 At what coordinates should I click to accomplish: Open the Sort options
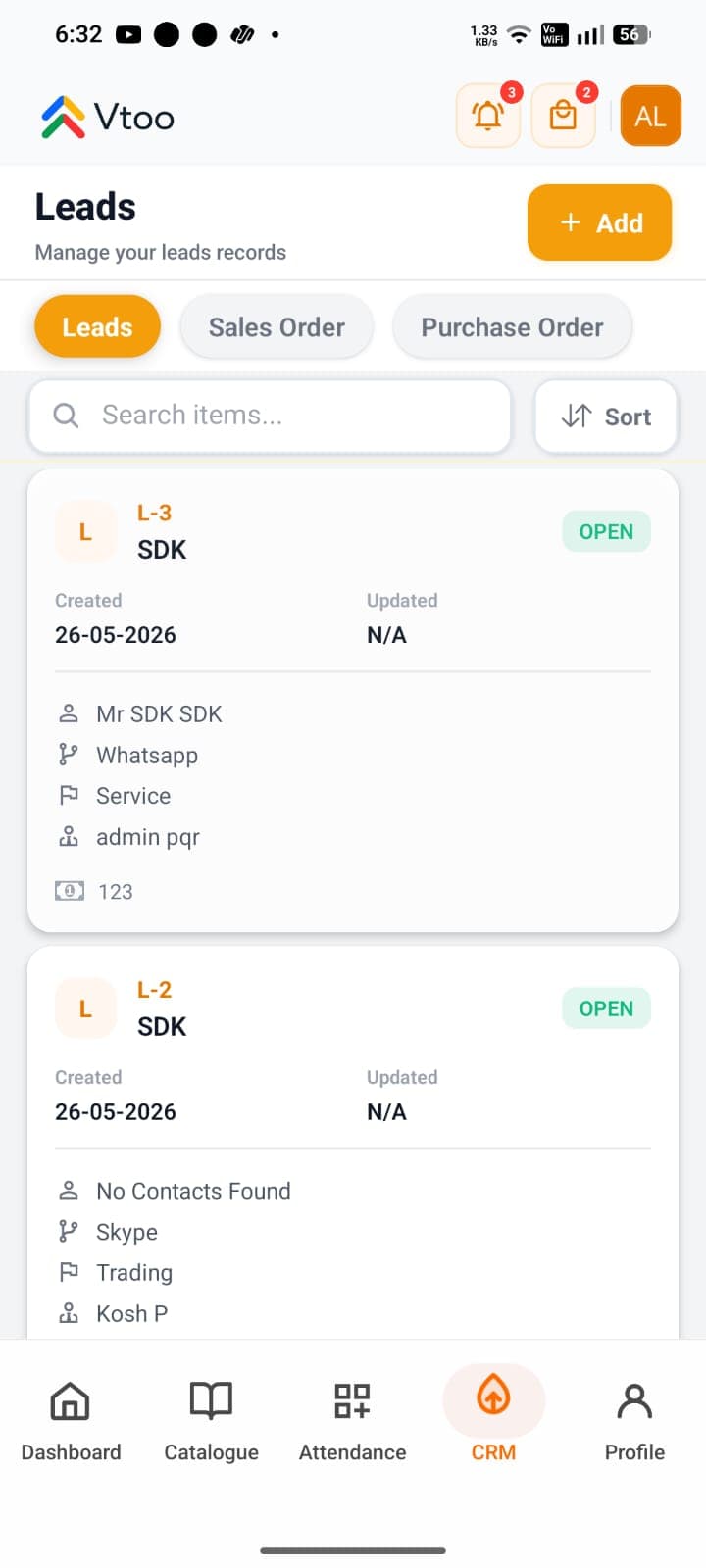click(606, 416)
